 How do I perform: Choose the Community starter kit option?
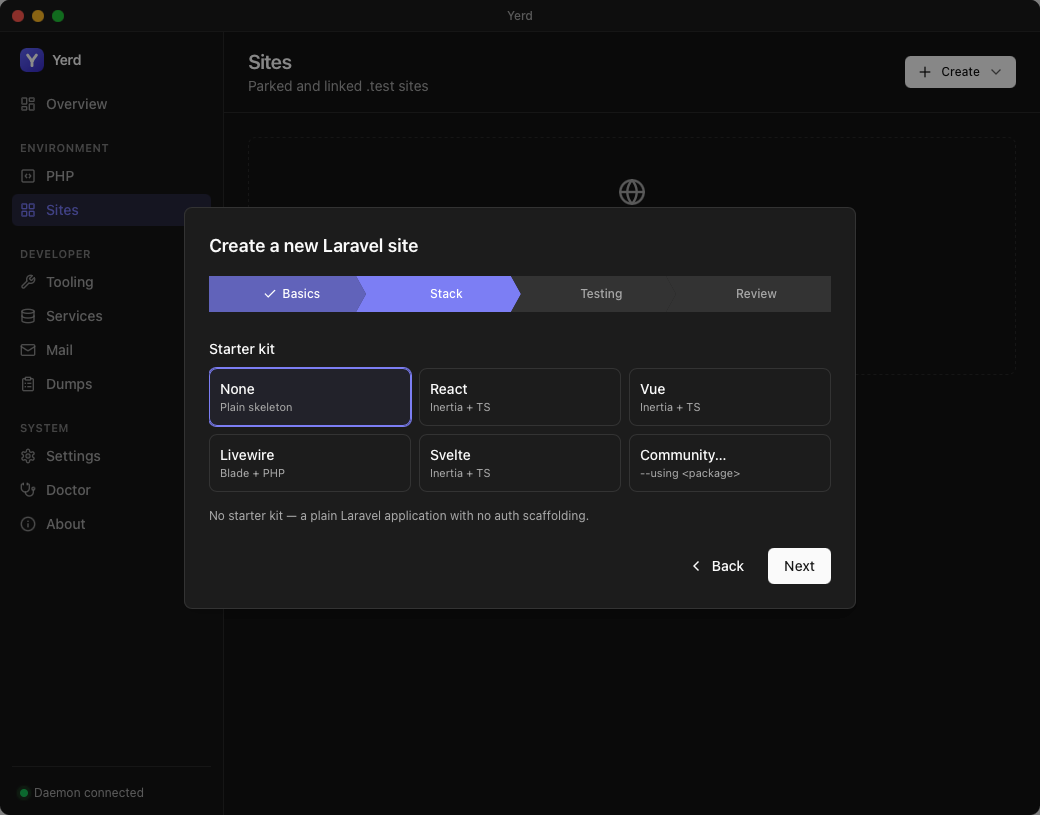730,463
